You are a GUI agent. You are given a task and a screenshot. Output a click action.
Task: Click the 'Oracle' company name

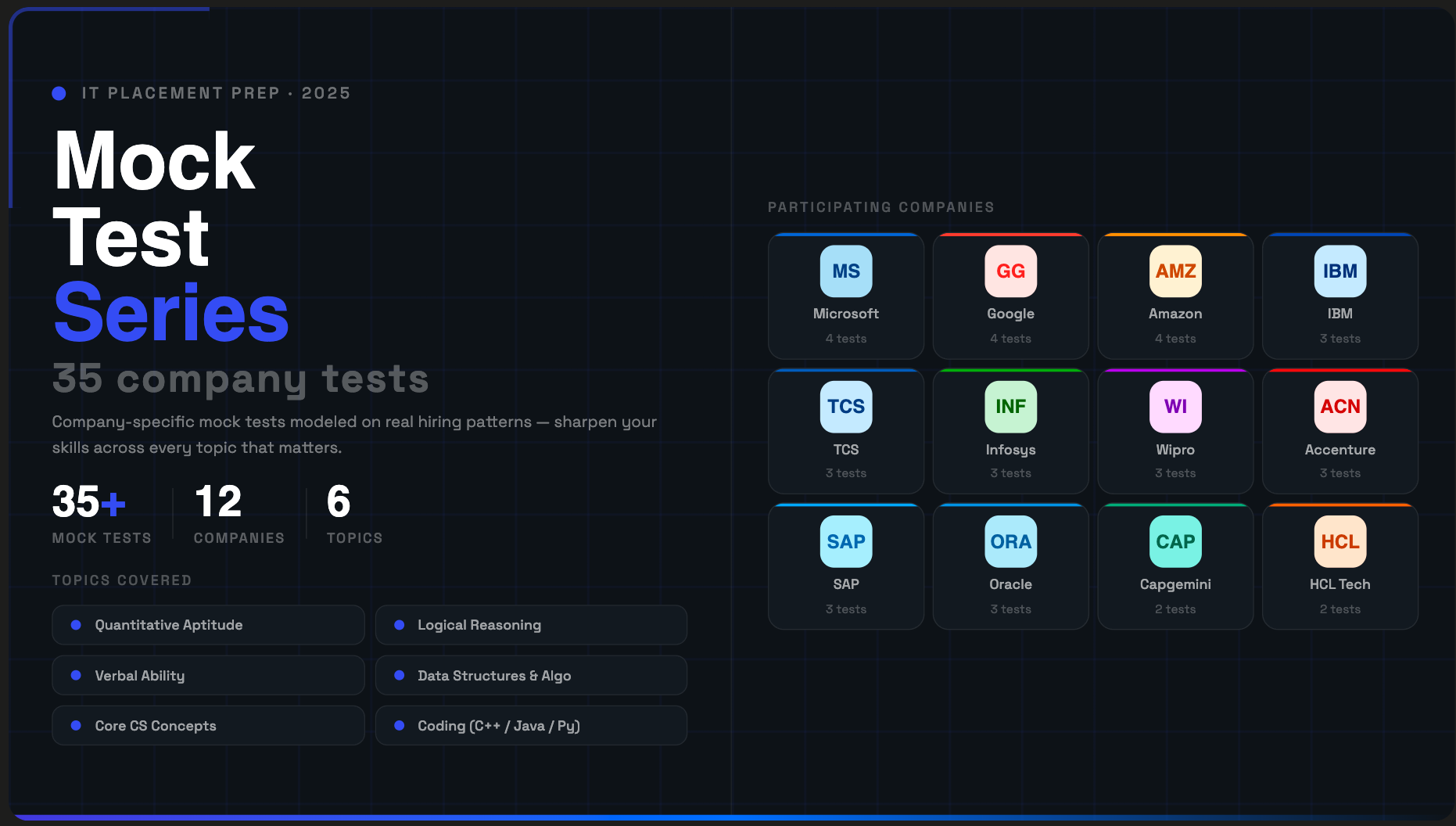point(1010,584)
